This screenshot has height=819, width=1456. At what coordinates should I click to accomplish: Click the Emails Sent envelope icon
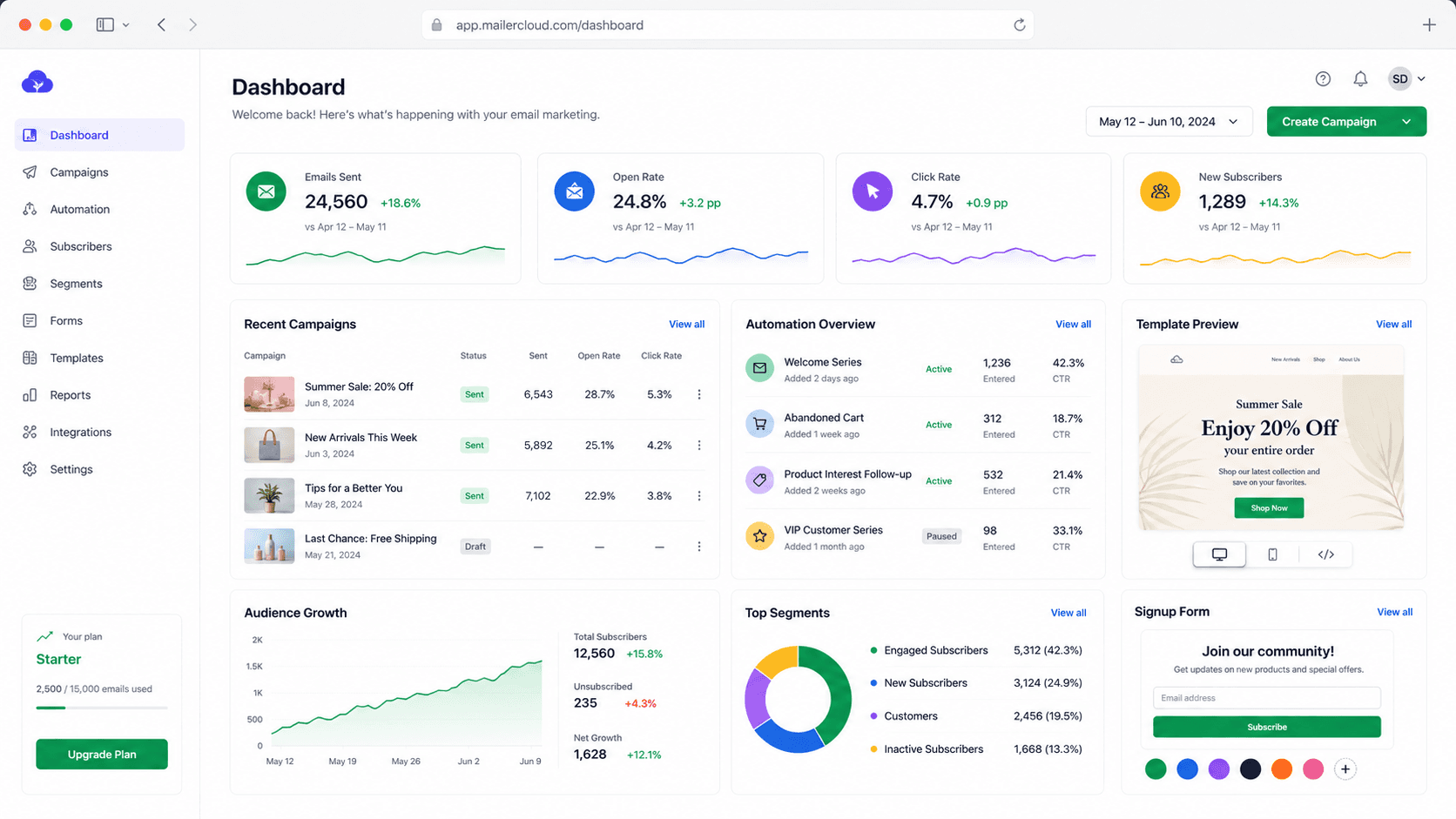tap(266, 191)
